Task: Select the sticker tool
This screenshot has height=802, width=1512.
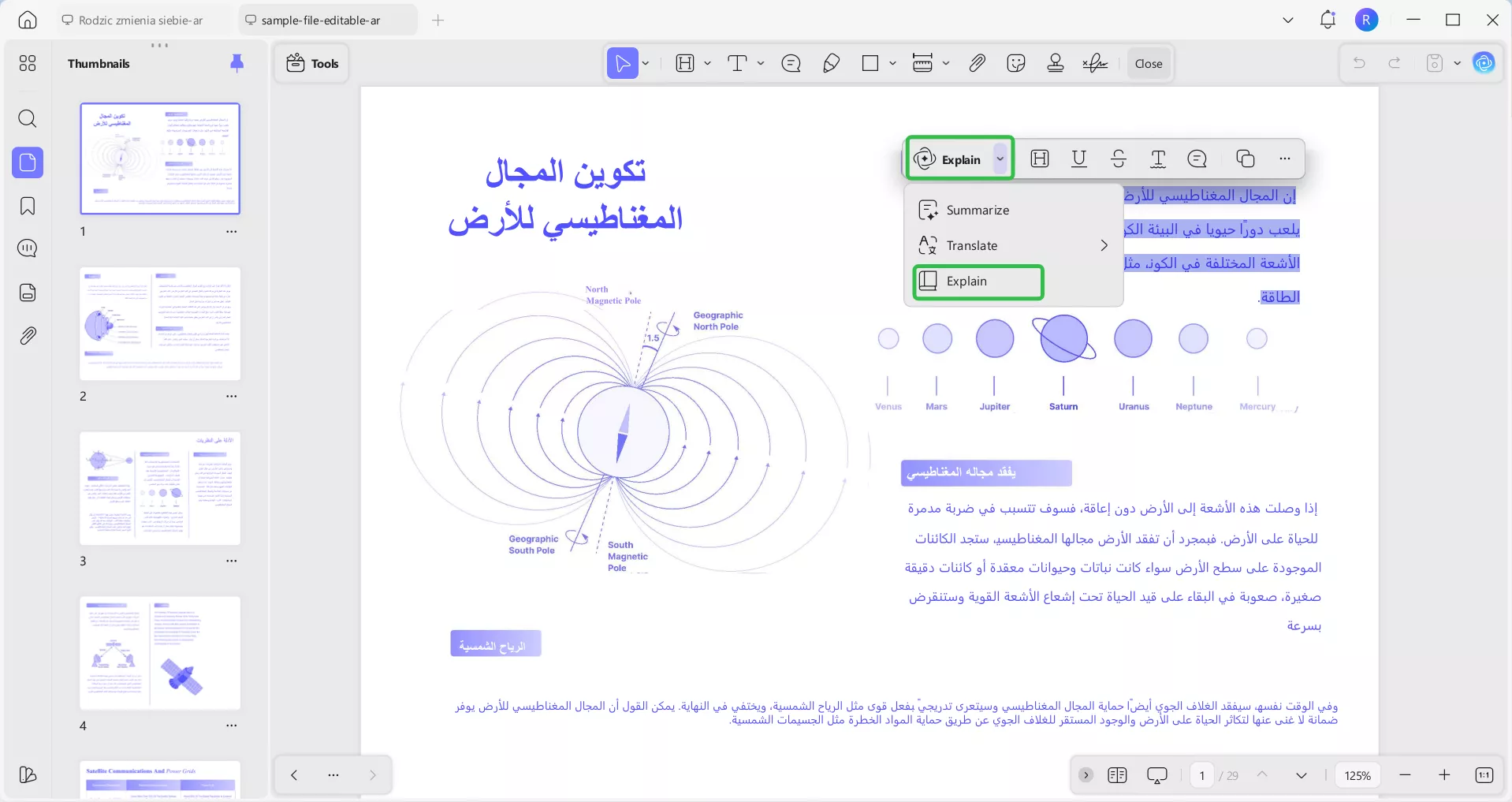Action: (1016, 63)
